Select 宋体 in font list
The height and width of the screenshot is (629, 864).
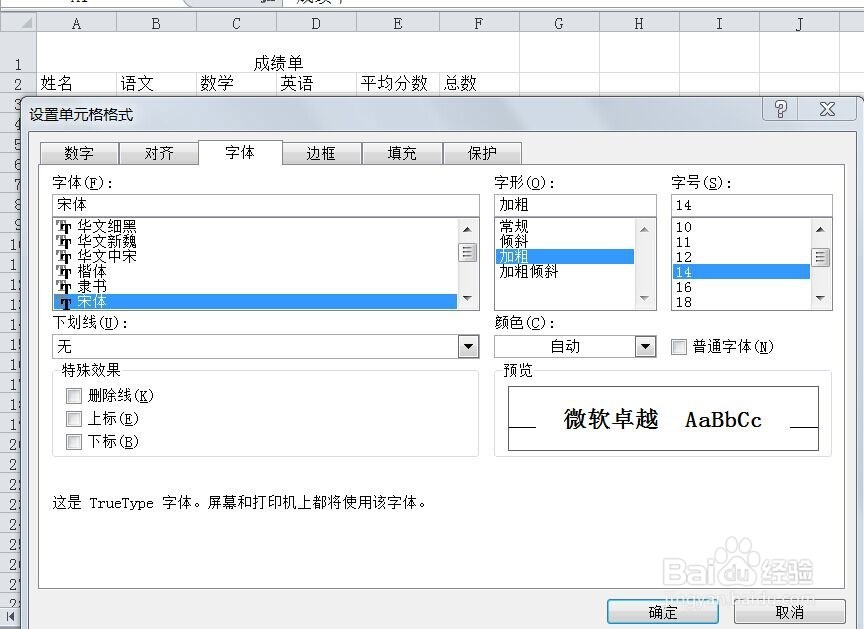[x=255, y=302]
